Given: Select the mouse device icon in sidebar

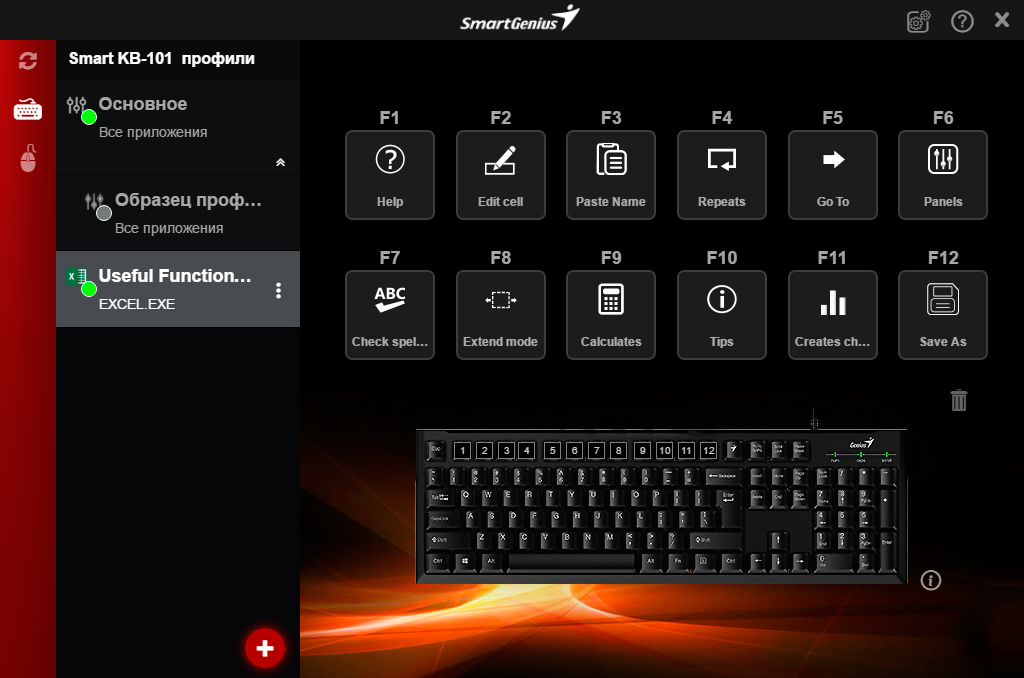Looking at the screenshot, I should coord(28,158).
